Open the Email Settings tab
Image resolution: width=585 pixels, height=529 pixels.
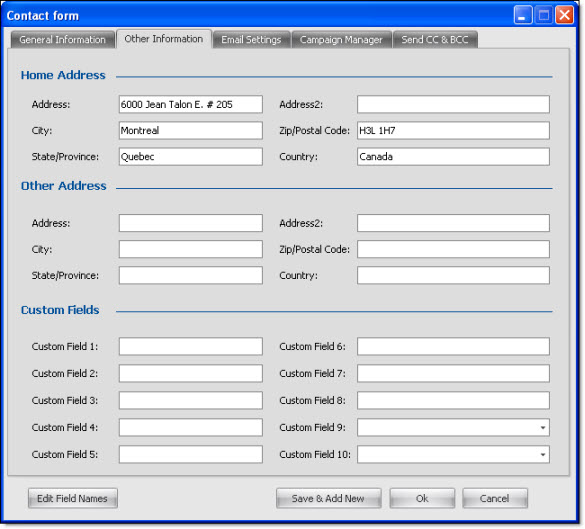click(x=251, y=40)
